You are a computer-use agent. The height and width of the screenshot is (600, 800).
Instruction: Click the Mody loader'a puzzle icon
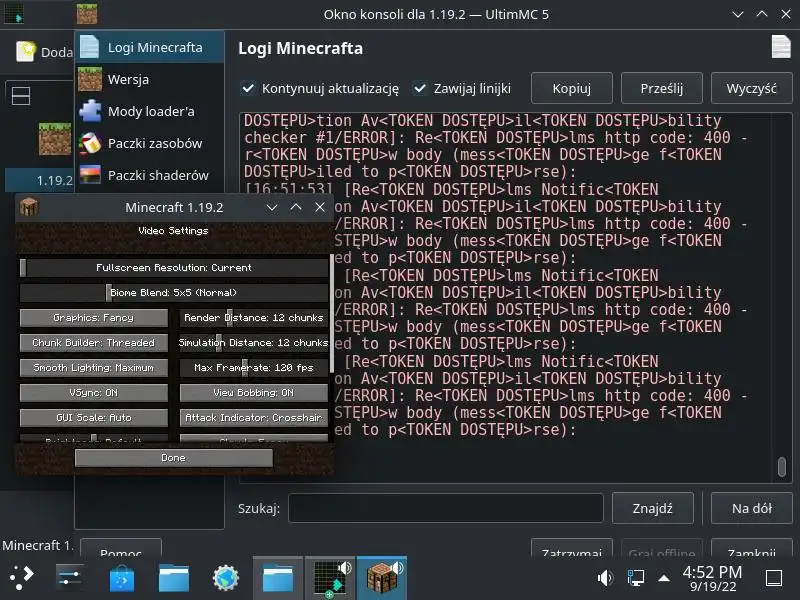coord(90,111)
